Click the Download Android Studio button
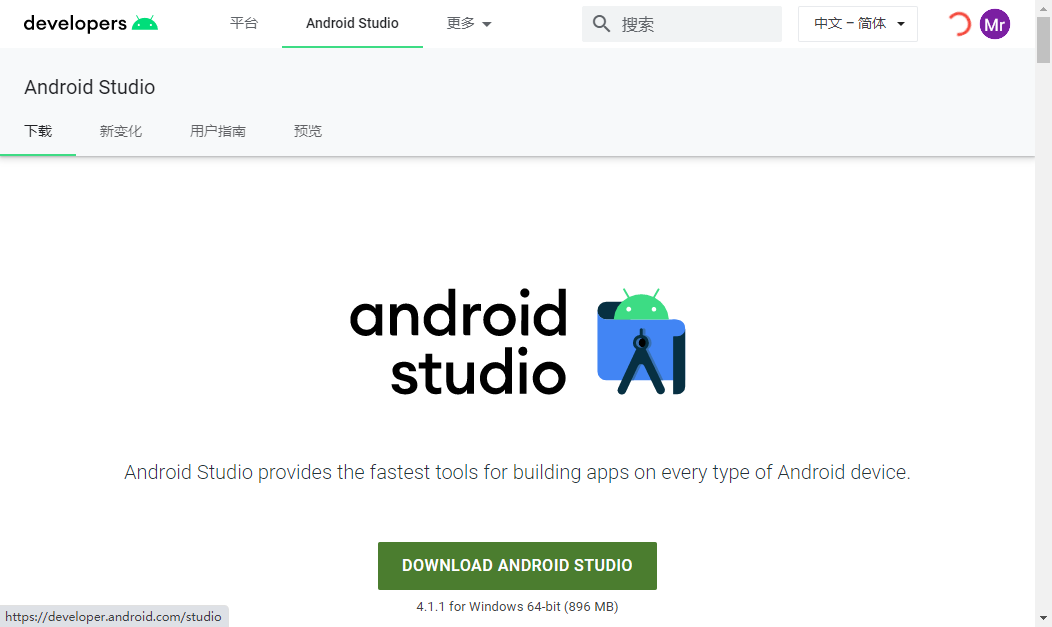Image resolution: width=1052 pixels, height=627 pixels. (517, 566)
